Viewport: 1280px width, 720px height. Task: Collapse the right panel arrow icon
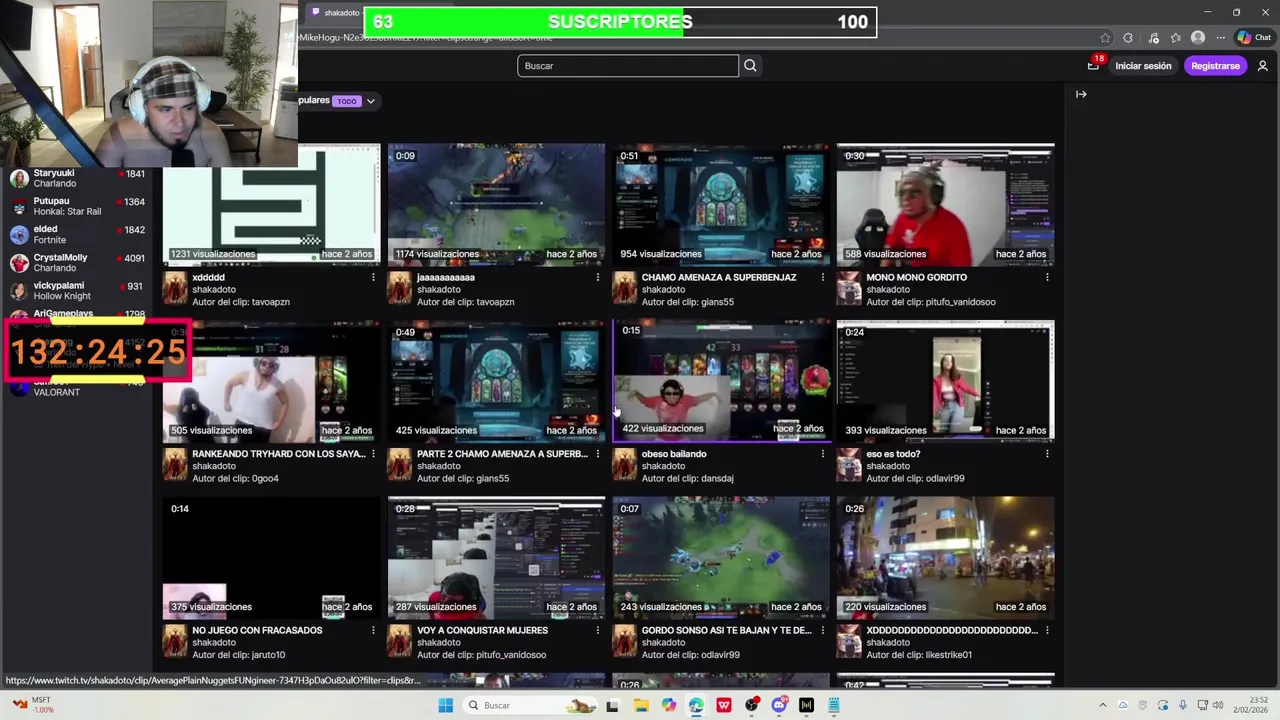click(1081, 94)
